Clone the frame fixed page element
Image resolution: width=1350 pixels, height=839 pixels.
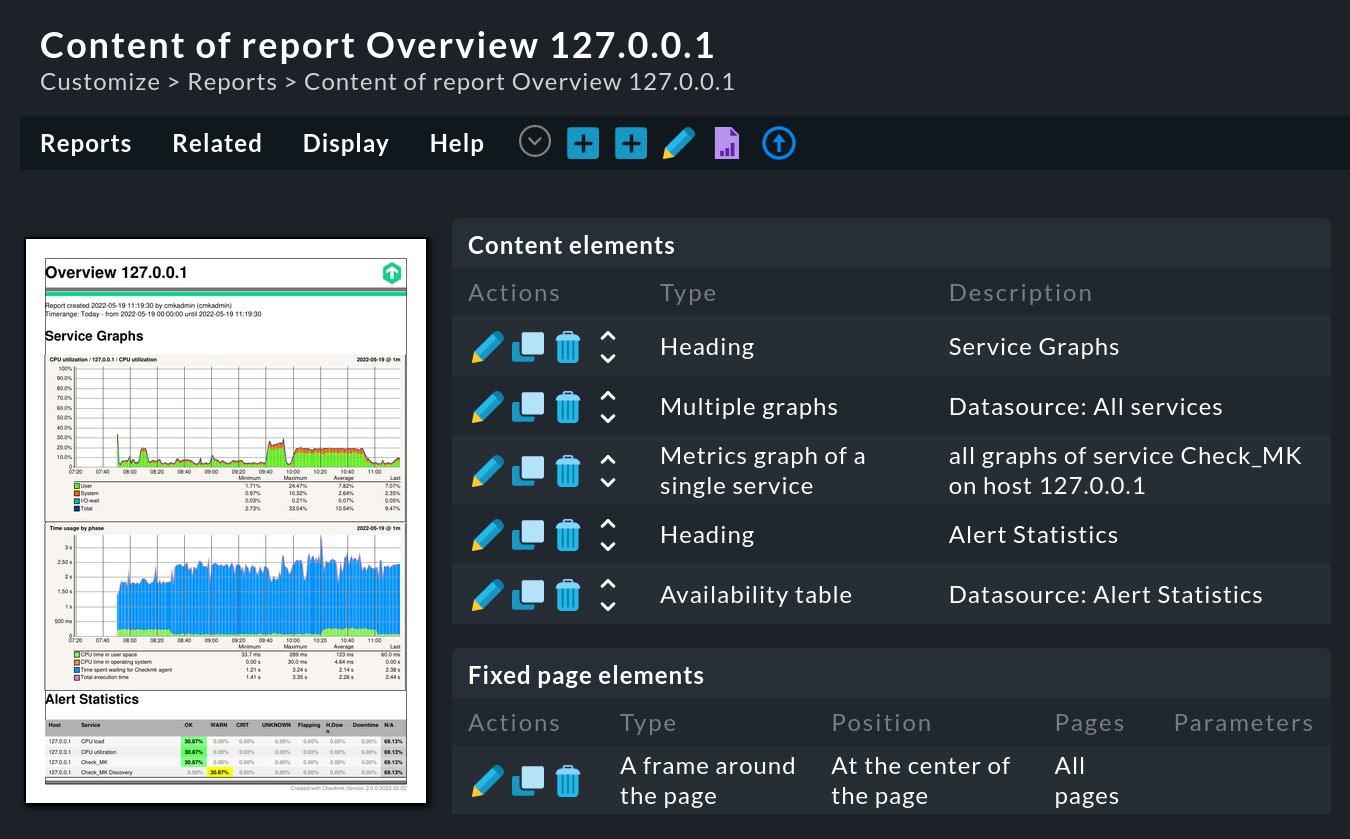pyautogui.click(x=528, y=780)
